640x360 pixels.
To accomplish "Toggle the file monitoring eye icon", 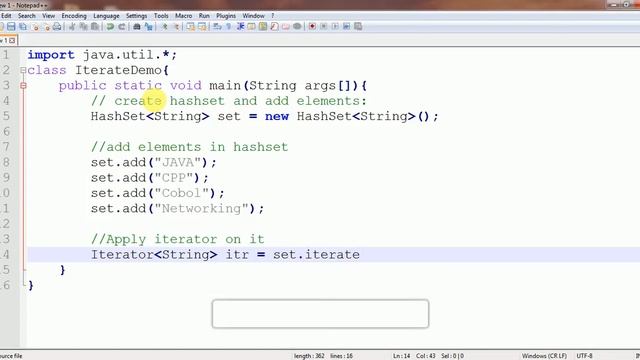I will [297, 27].
